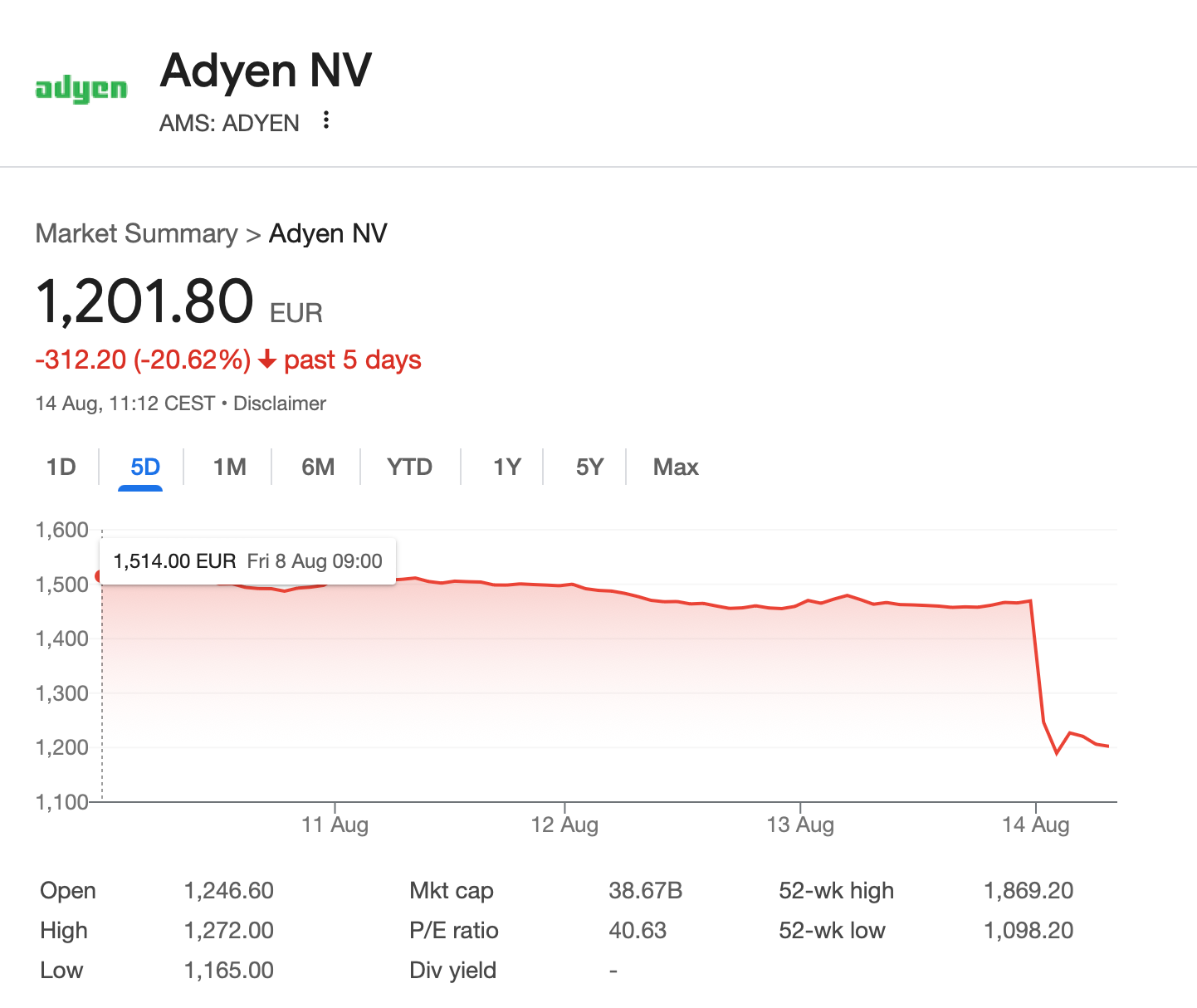Image resolution: width=1197 pixels, height=1008 pixels.
Task: Select the 1D time range tab
Action: pyautogui.click(x=61, y=467)
